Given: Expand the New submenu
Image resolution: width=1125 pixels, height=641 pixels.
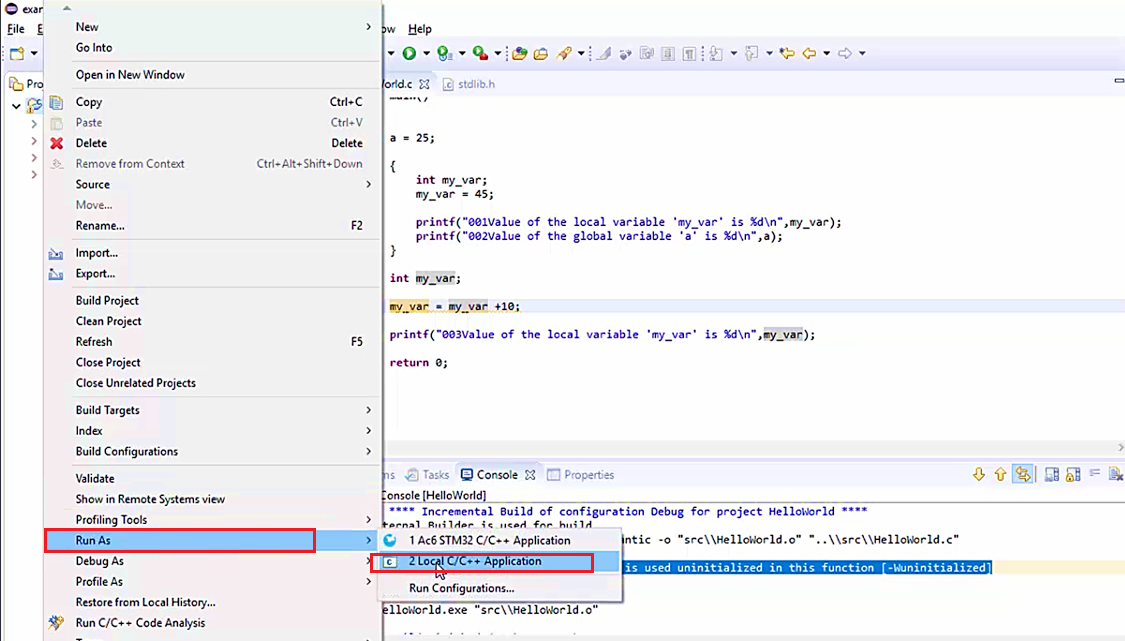Looking at the screenshot, I should tap(213, 27).
